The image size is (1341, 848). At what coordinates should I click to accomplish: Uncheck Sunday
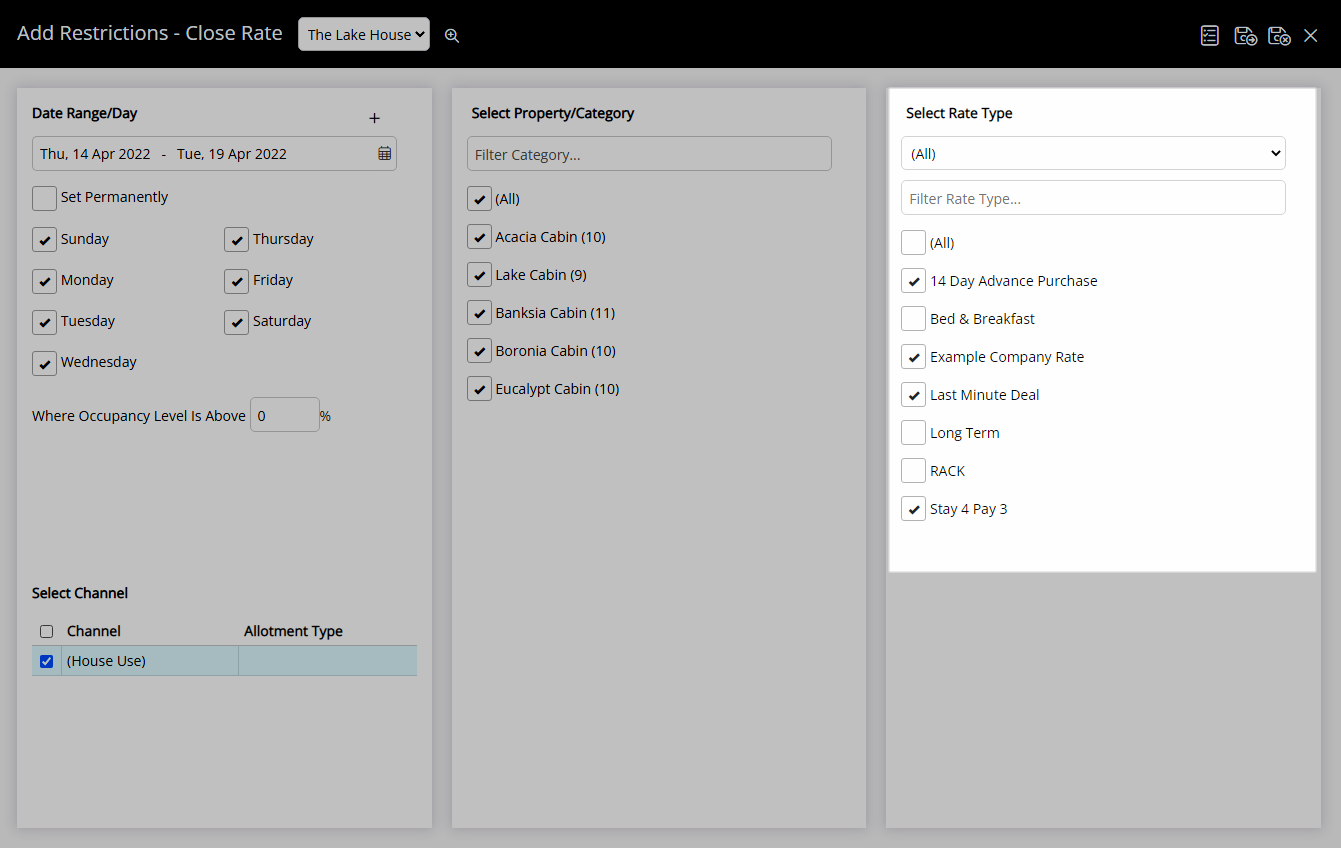44,240
